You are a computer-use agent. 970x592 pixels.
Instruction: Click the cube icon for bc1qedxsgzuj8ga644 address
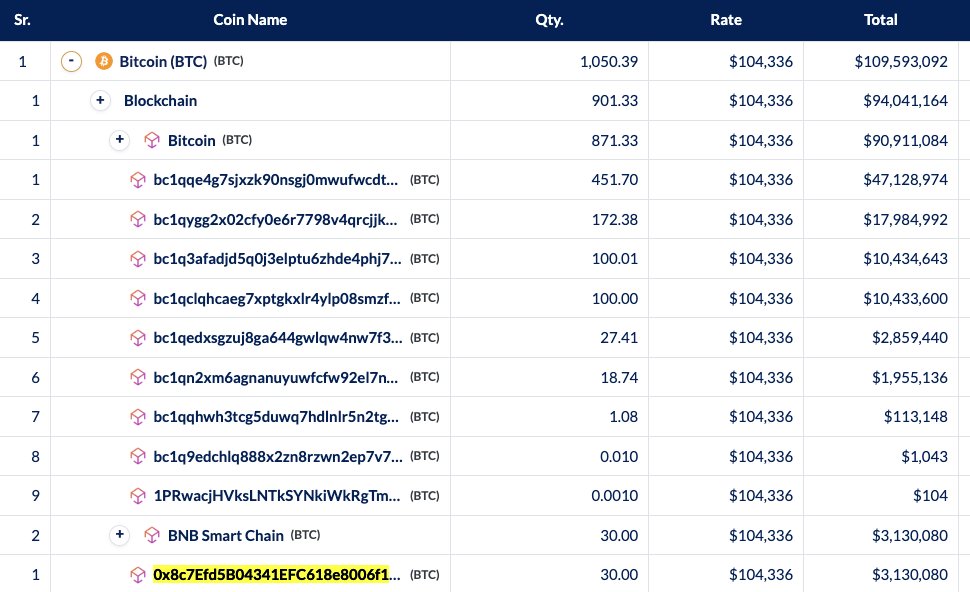137,338
